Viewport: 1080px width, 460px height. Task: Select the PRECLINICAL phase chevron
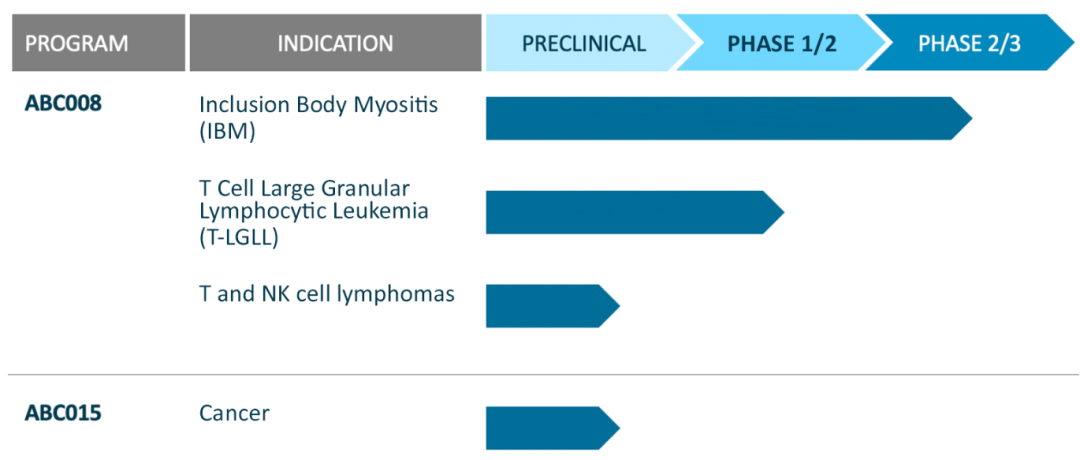coord(584,43)
